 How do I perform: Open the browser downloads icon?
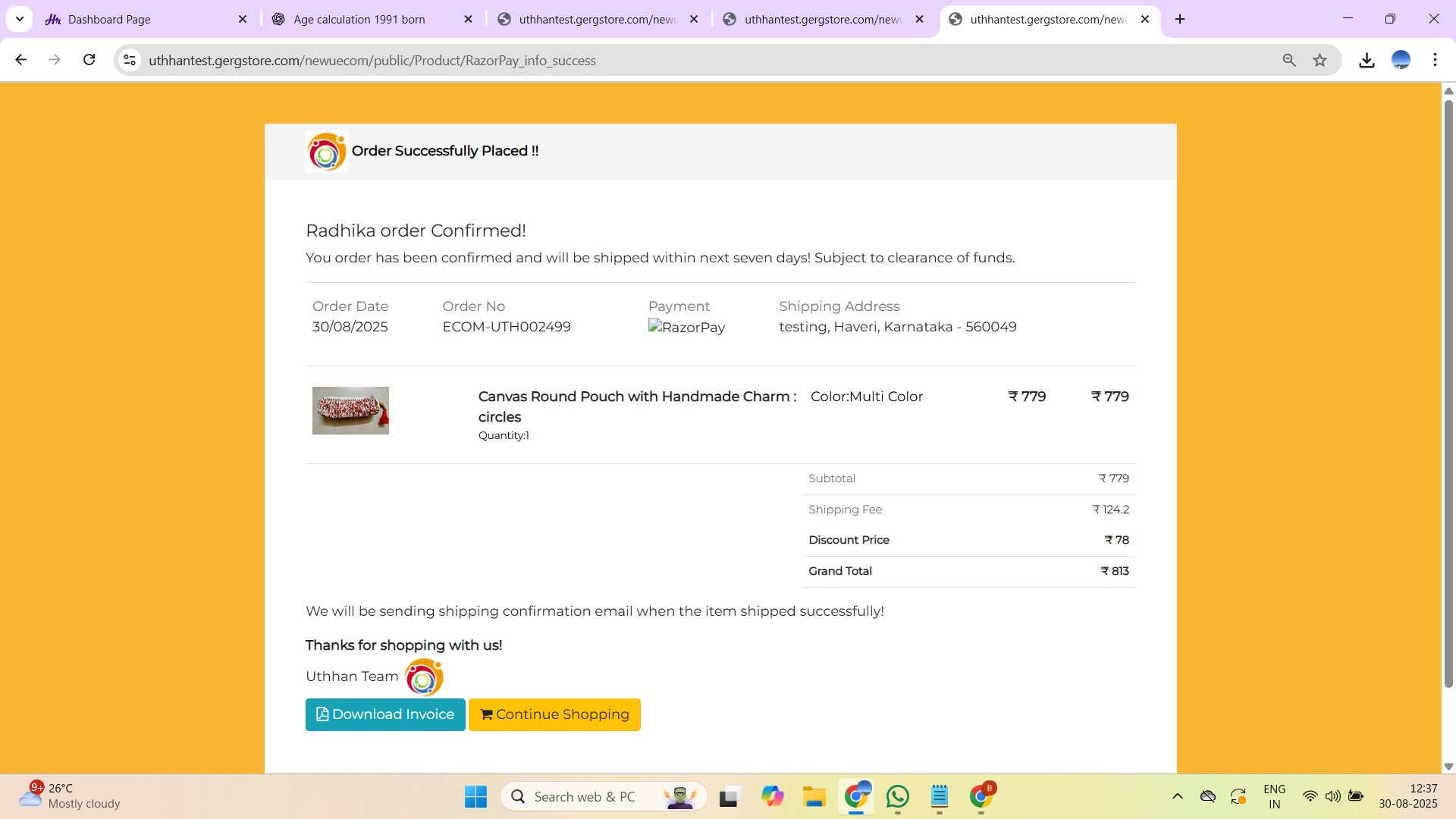pos(1367,60)
